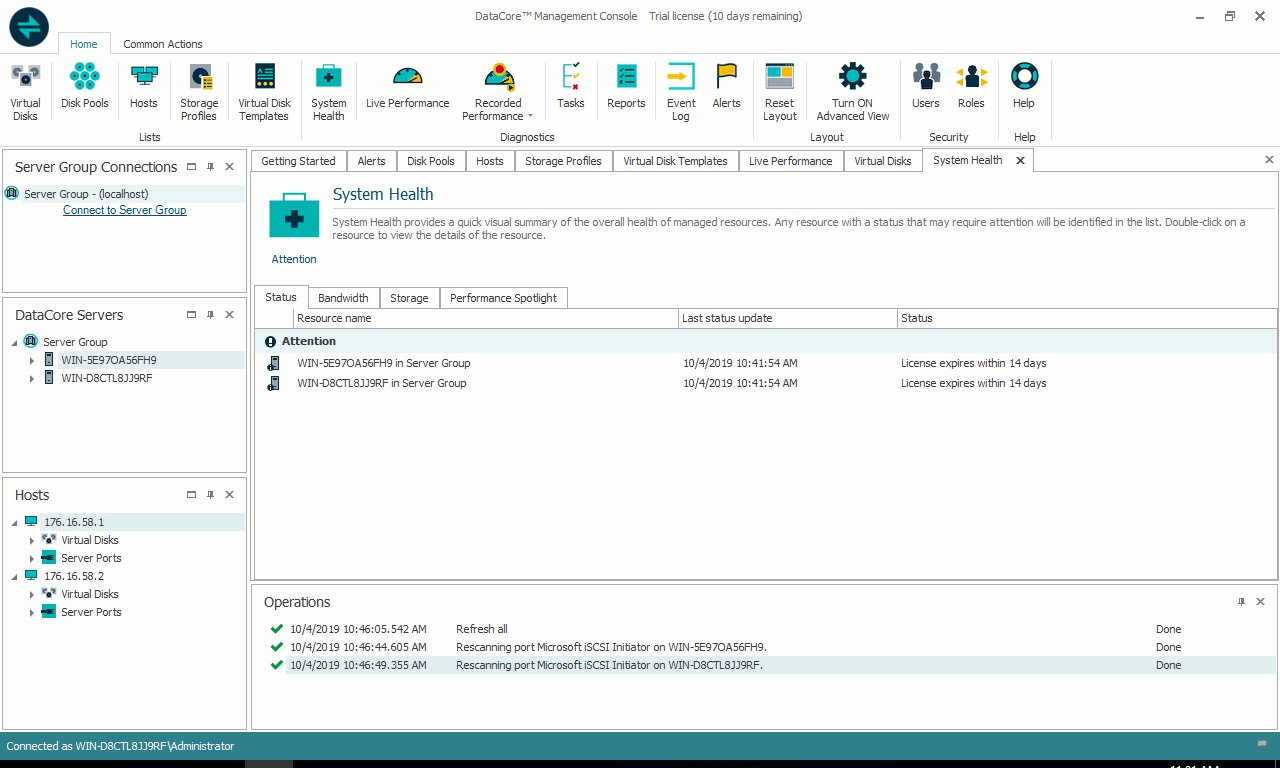
Task: Open the Users security icon
Action: pos(926,86)
